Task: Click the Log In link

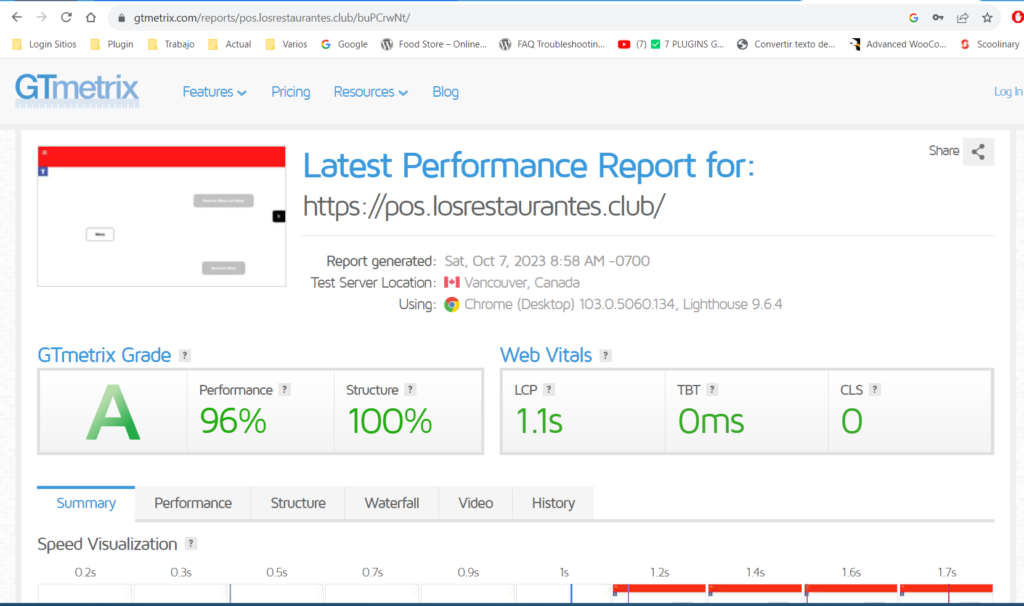Action: point(1007,92)
